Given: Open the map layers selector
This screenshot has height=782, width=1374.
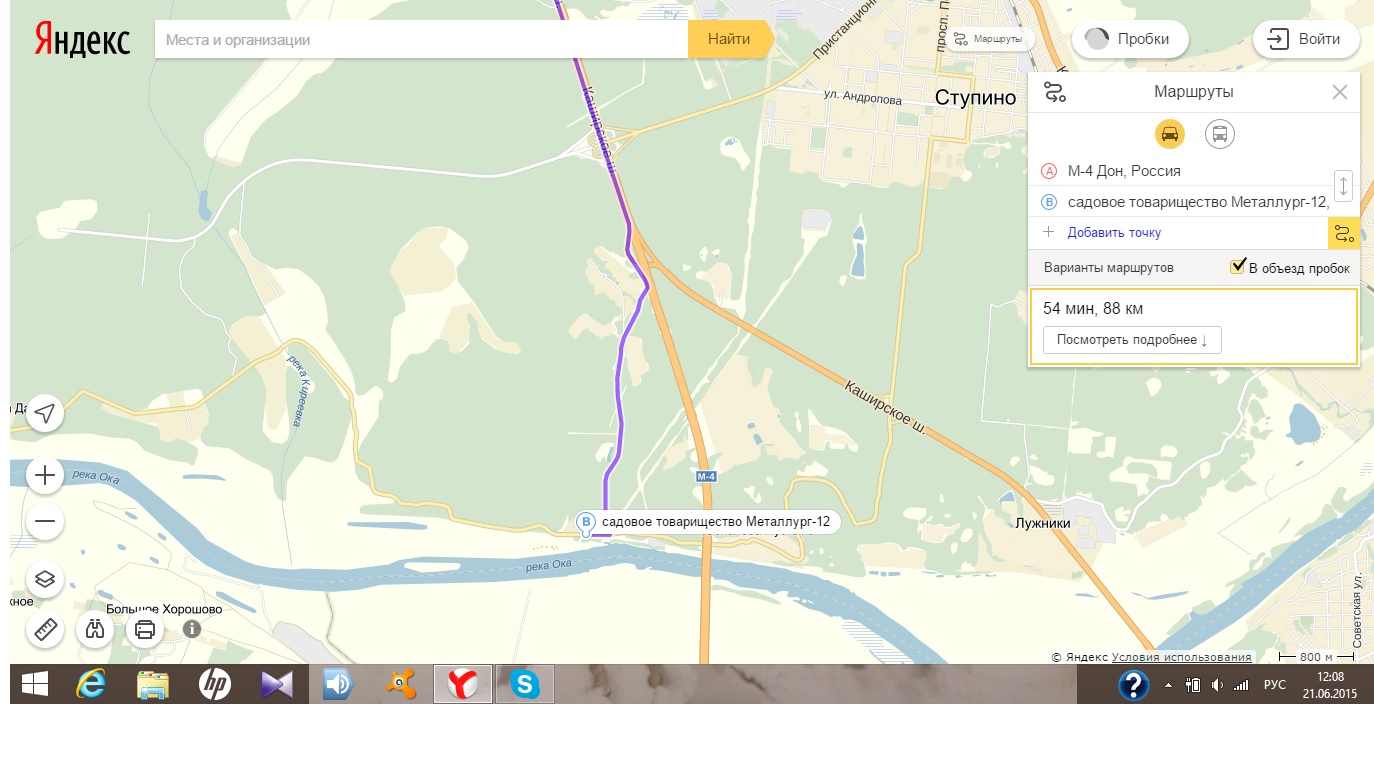Looking at the screenshot, I should (45, 579).
